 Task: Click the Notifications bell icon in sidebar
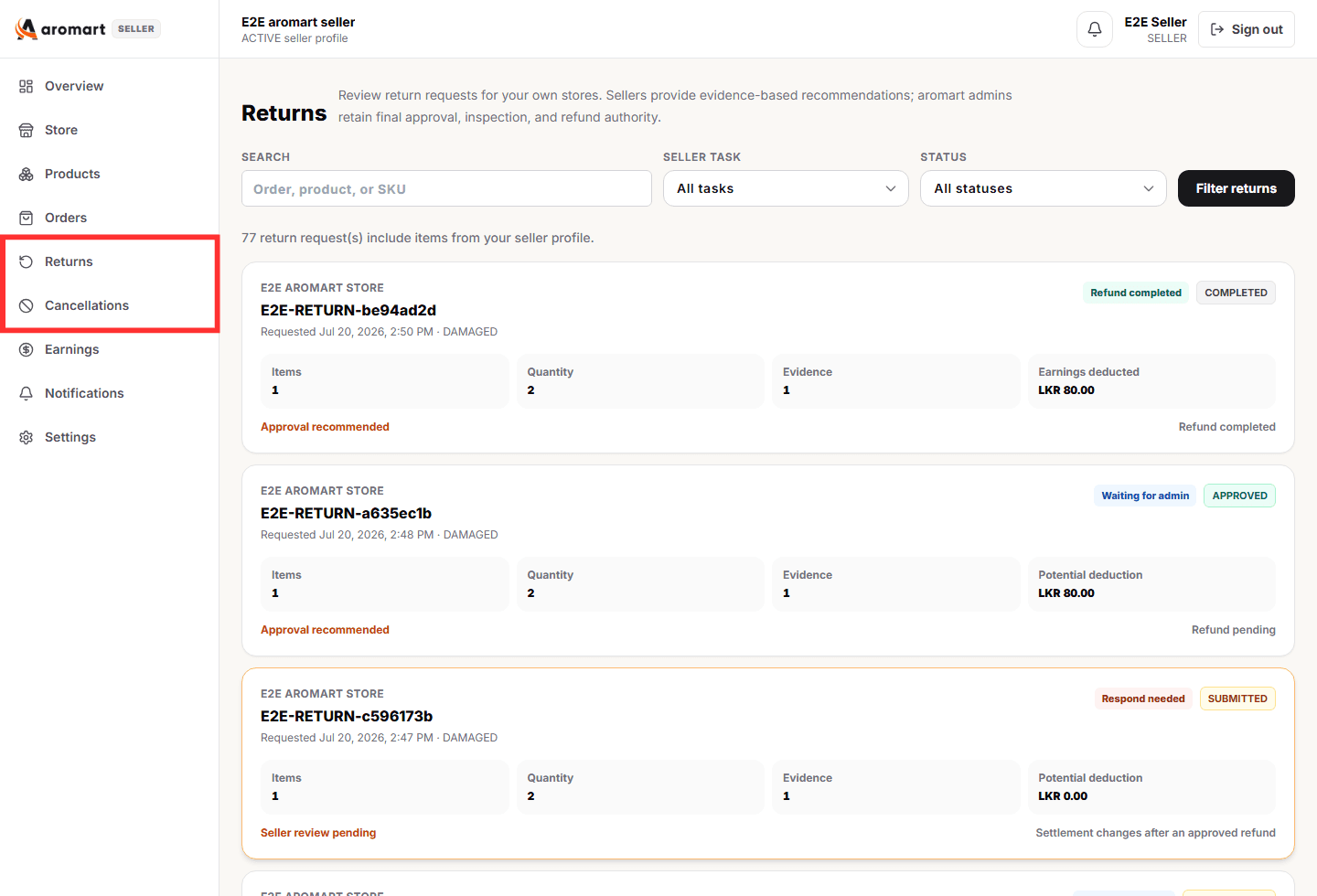point(26,393)
